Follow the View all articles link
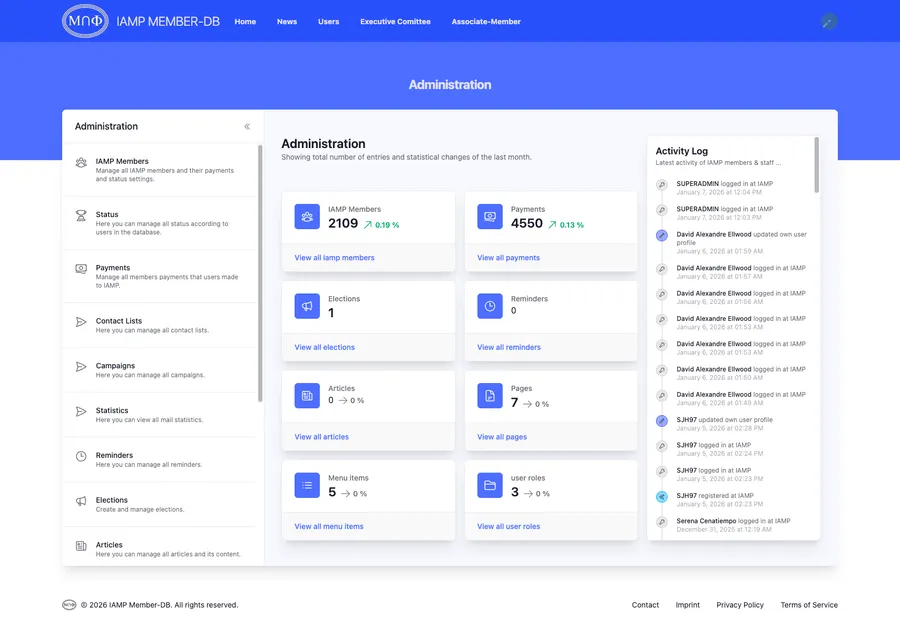Viewport: 900px width, 627px height. tap(321, 437)
